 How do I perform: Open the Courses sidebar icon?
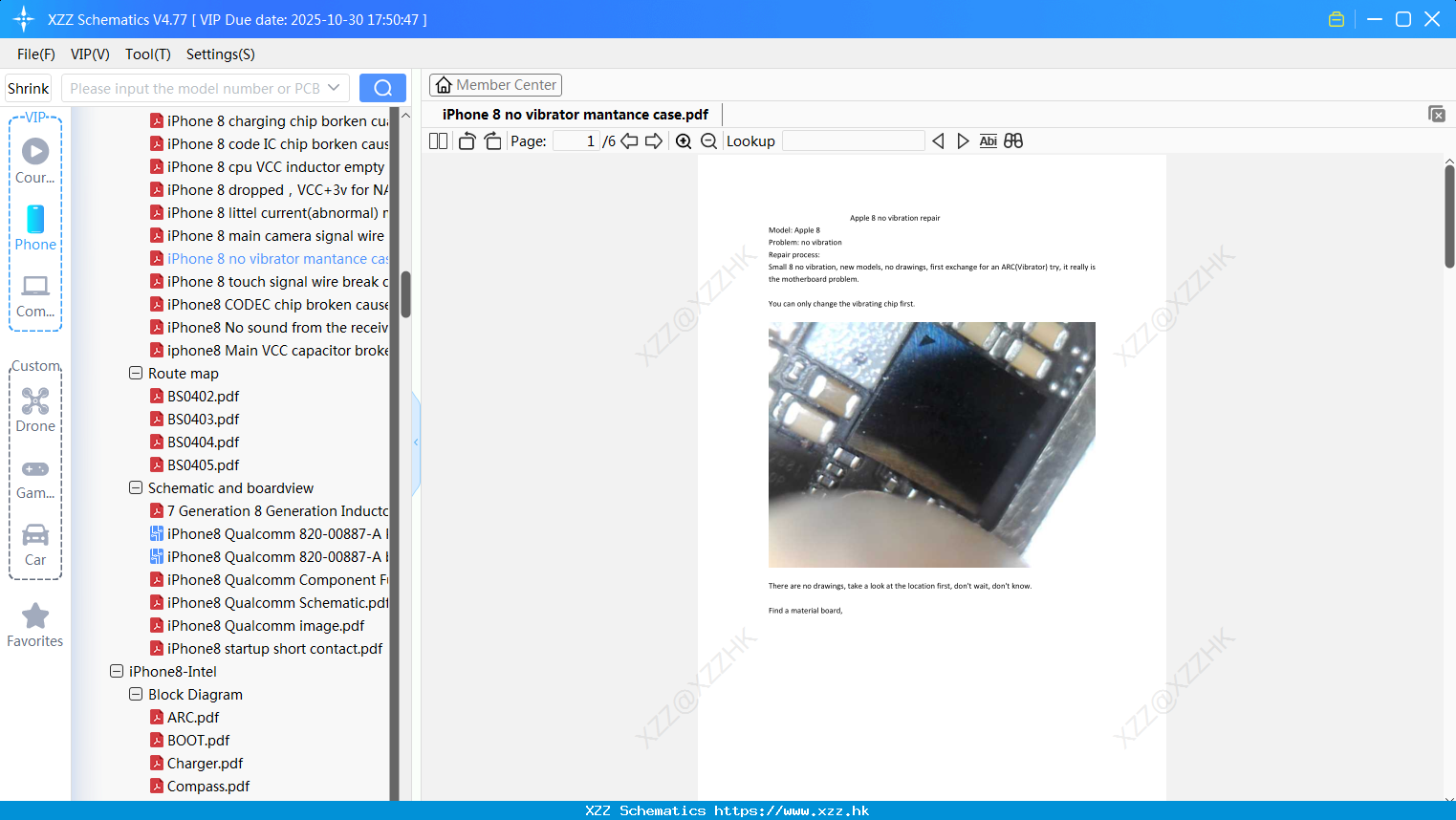35,161
